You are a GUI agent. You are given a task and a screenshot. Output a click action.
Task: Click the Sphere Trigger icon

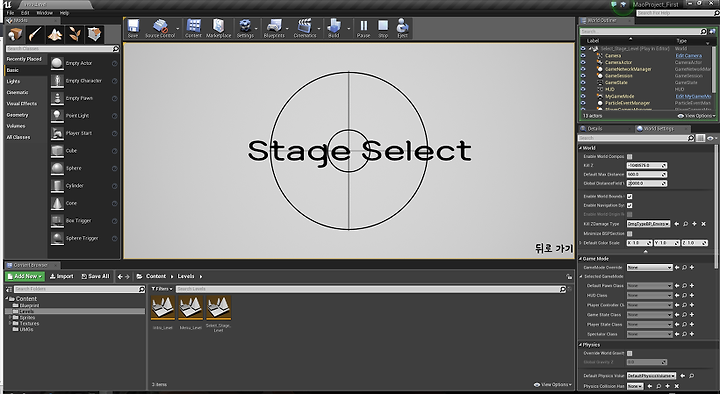tap(57, 238)
